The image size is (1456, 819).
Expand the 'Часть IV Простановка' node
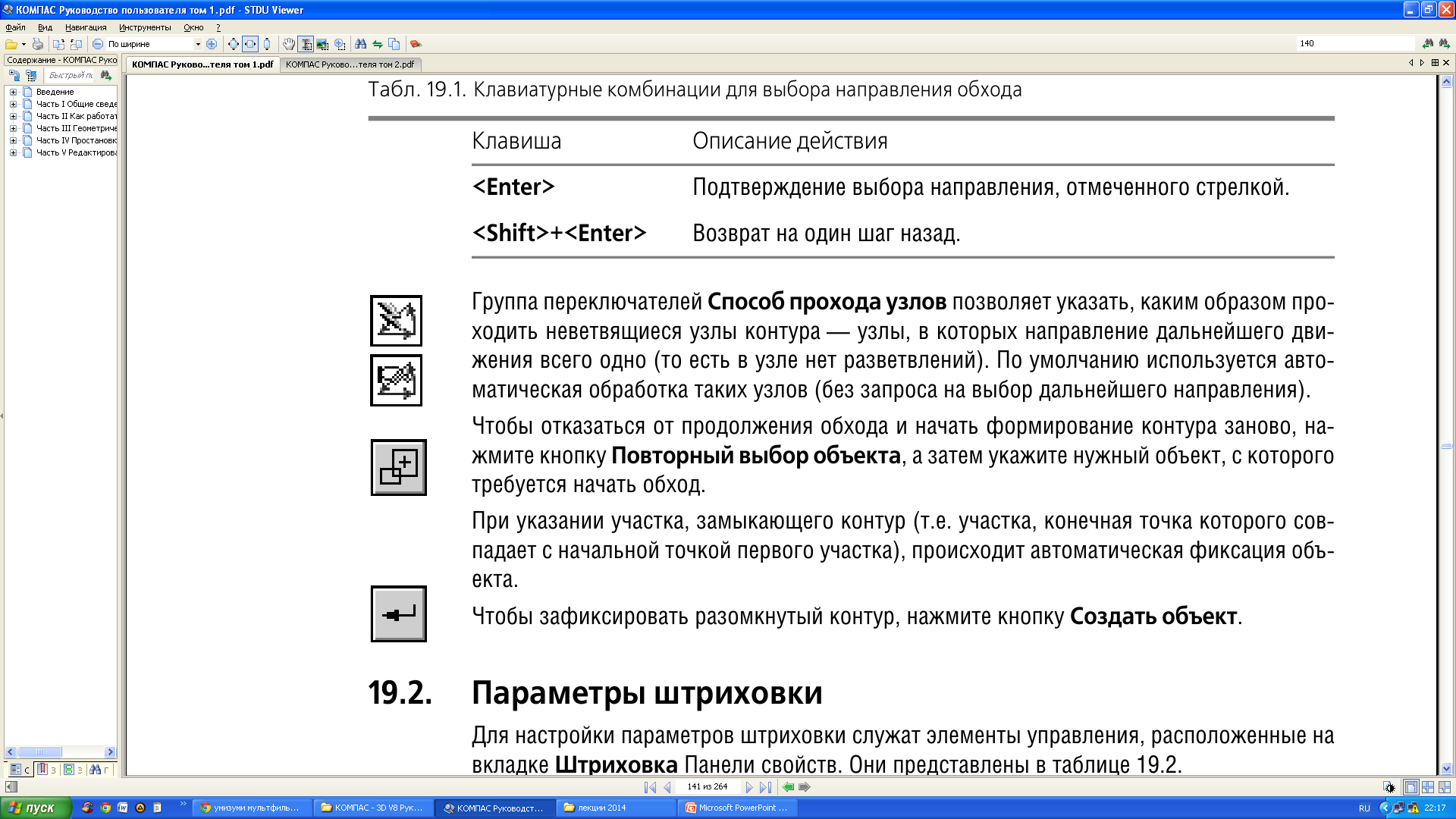pyautogui.click(x=13, y=140)
